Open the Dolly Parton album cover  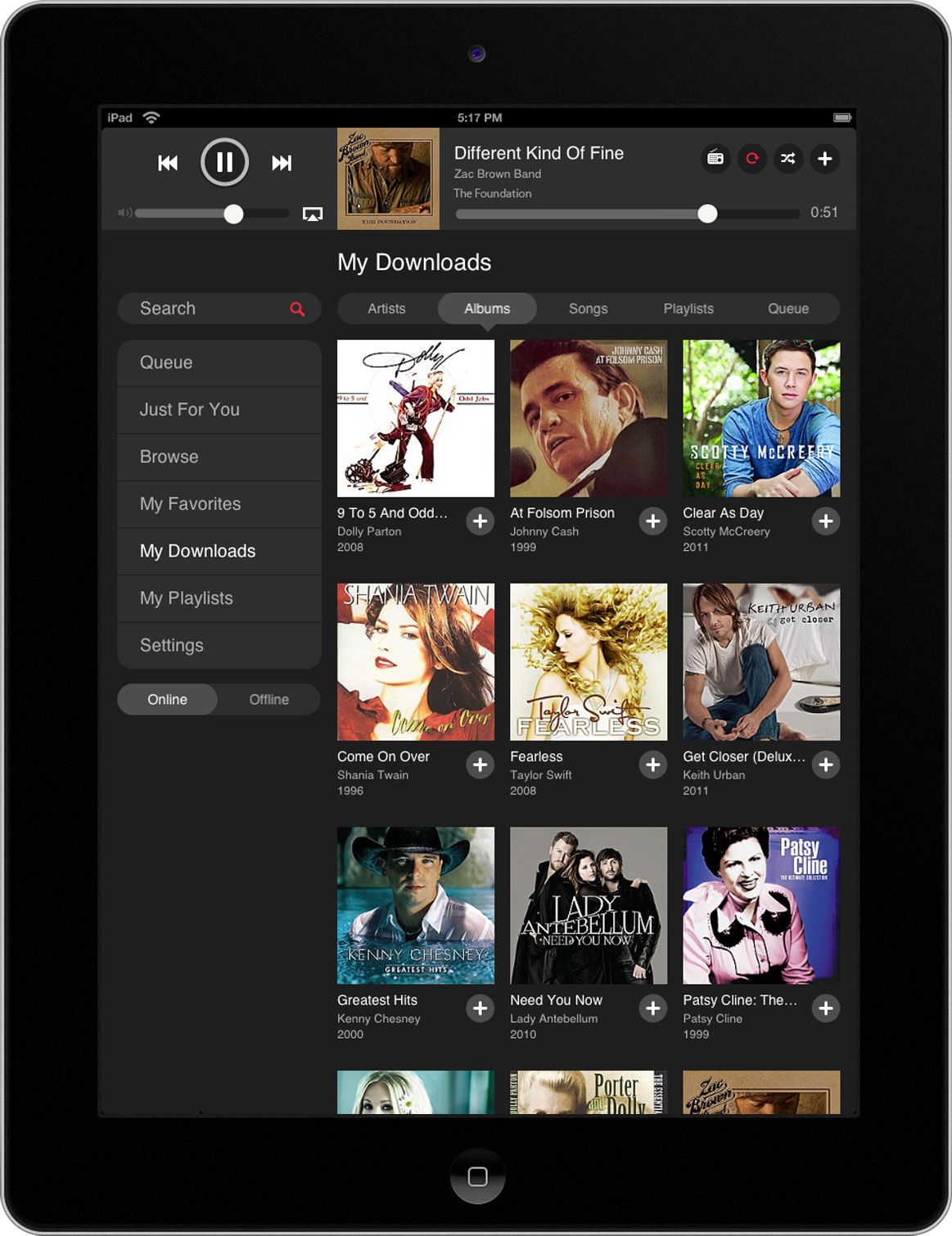(416, 418)
